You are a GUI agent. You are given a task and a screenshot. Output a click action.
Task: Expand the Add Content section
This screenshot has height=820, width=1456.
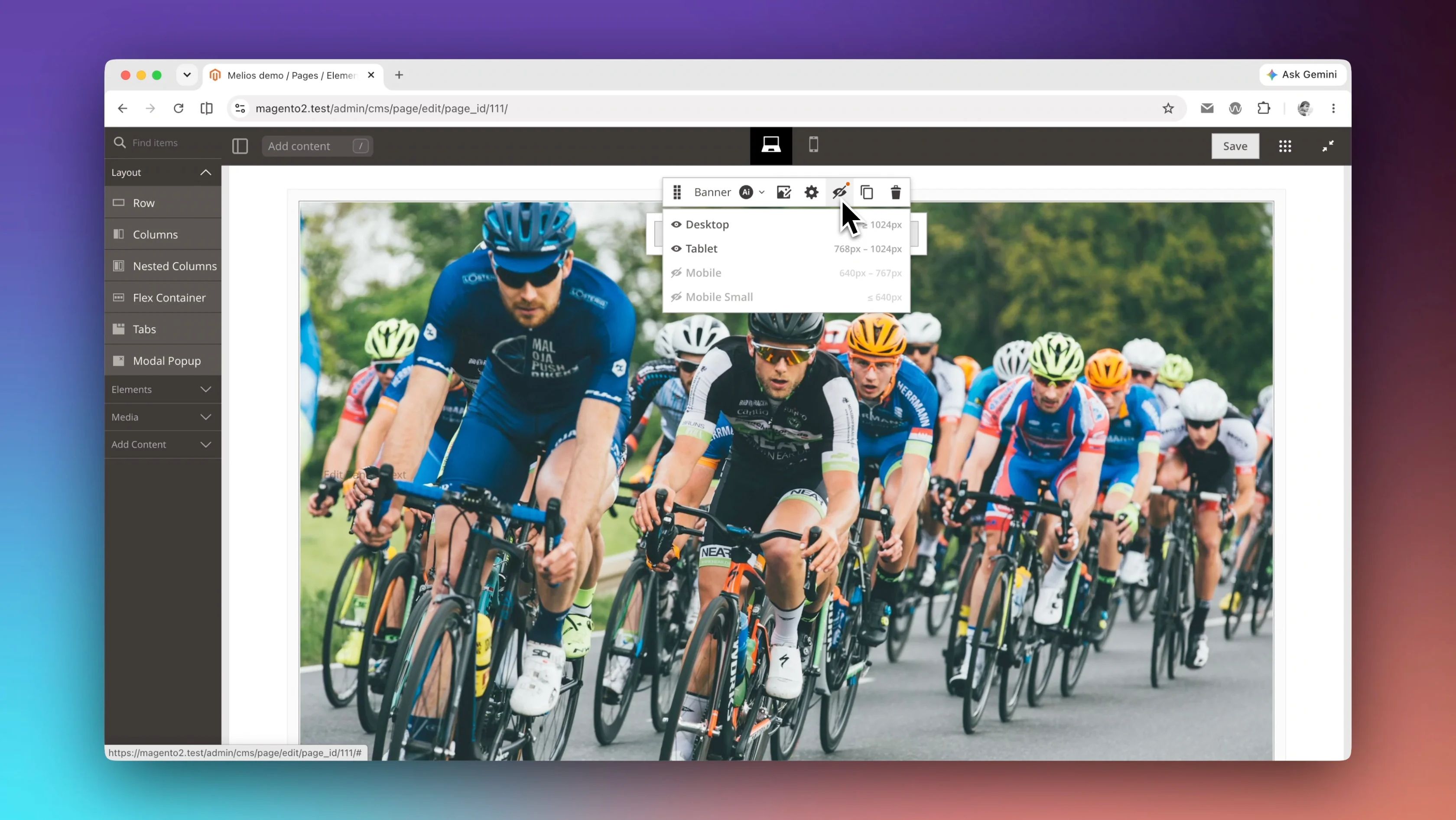[162, 445]
